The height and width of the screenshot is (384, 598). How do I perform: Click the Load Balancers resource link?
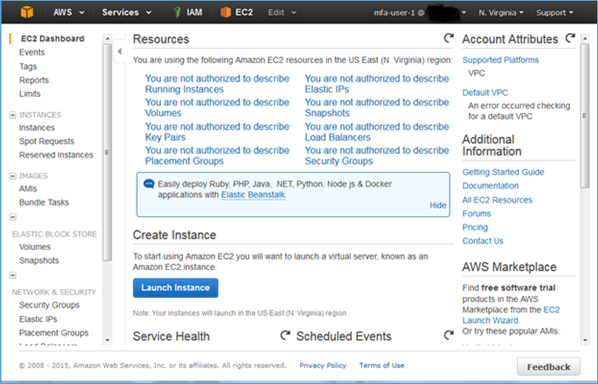(376, 132)
